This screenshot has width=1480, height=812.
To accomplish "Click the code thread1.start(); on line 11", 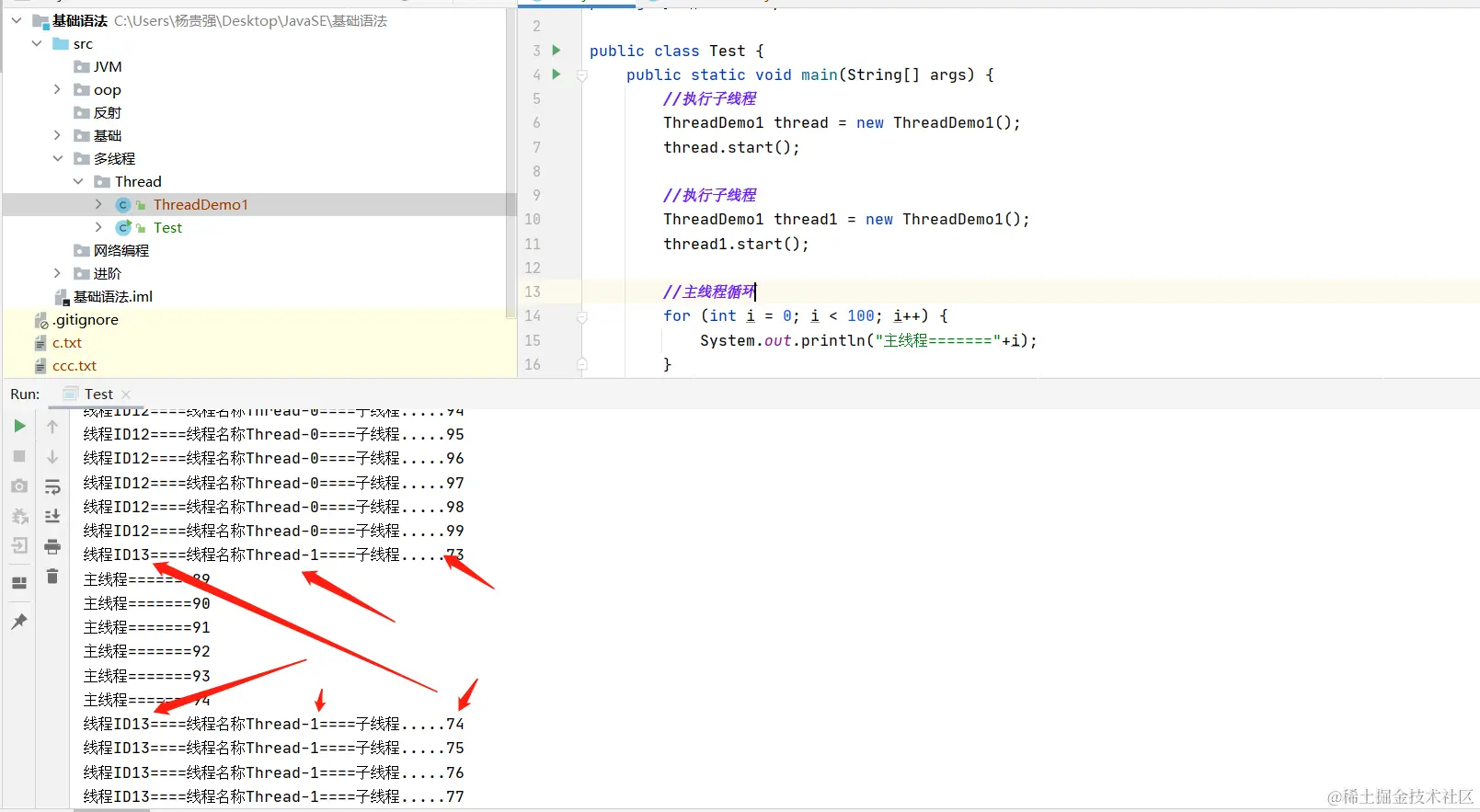I will tap(736, 244).
